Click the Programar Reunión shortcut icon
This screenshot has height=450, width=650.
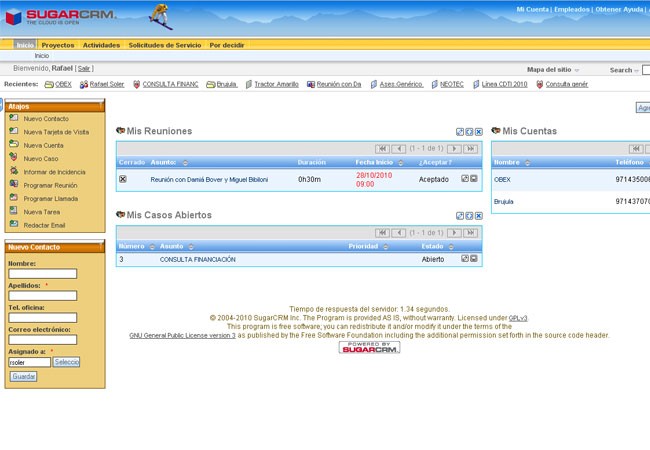coord(14,184)
